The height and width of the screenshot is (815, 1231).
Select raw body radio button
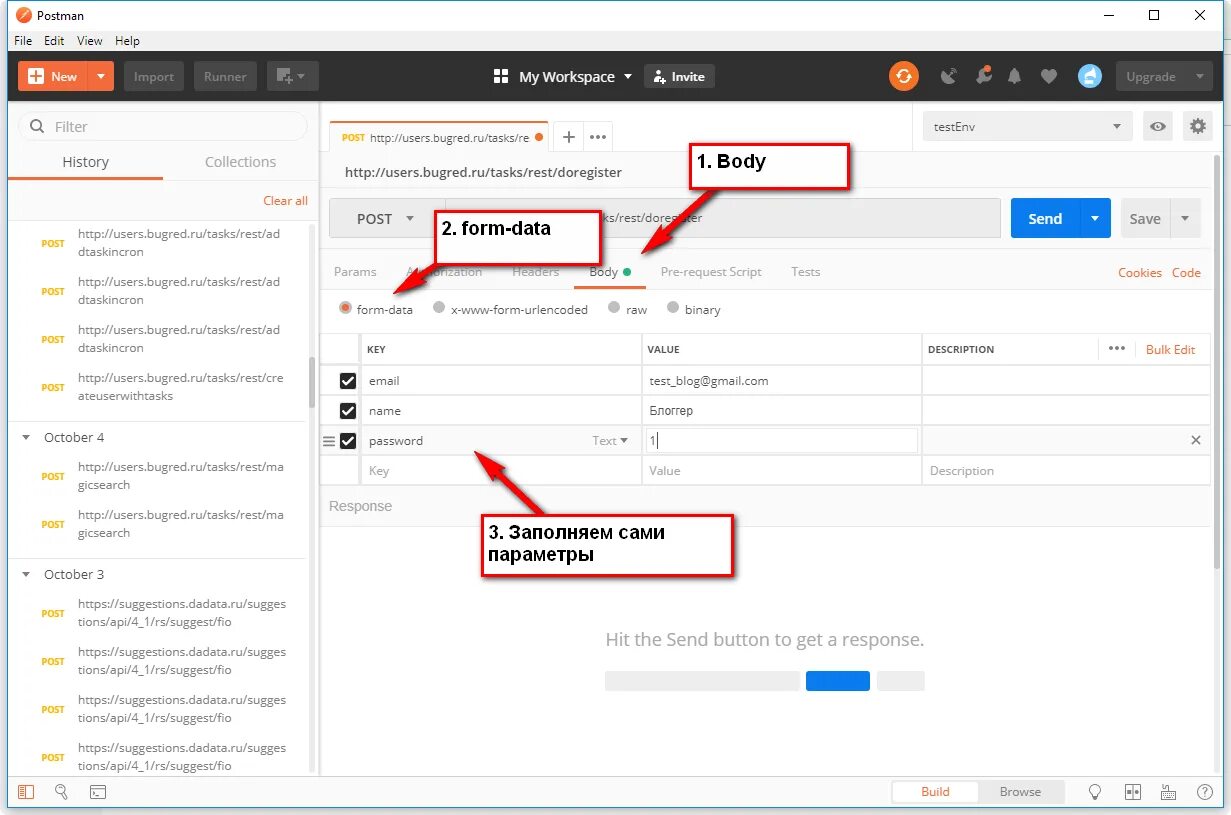click(x=614, y=309)
